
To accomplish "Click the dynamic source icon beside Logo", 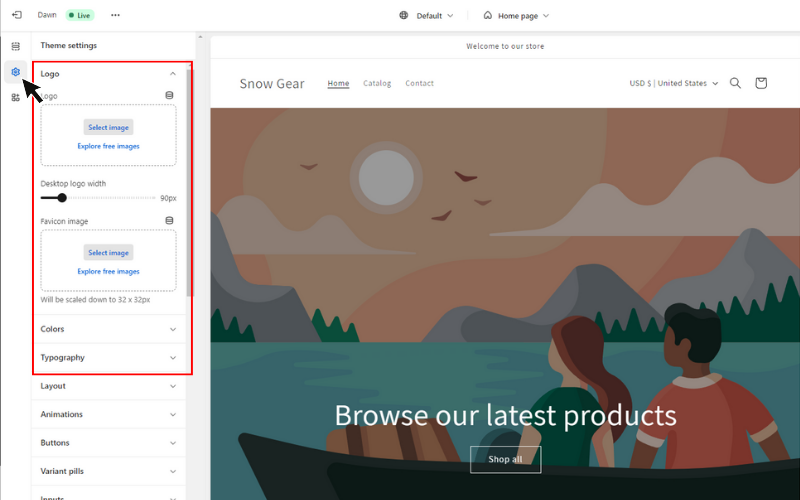I will tap(169, 95).
